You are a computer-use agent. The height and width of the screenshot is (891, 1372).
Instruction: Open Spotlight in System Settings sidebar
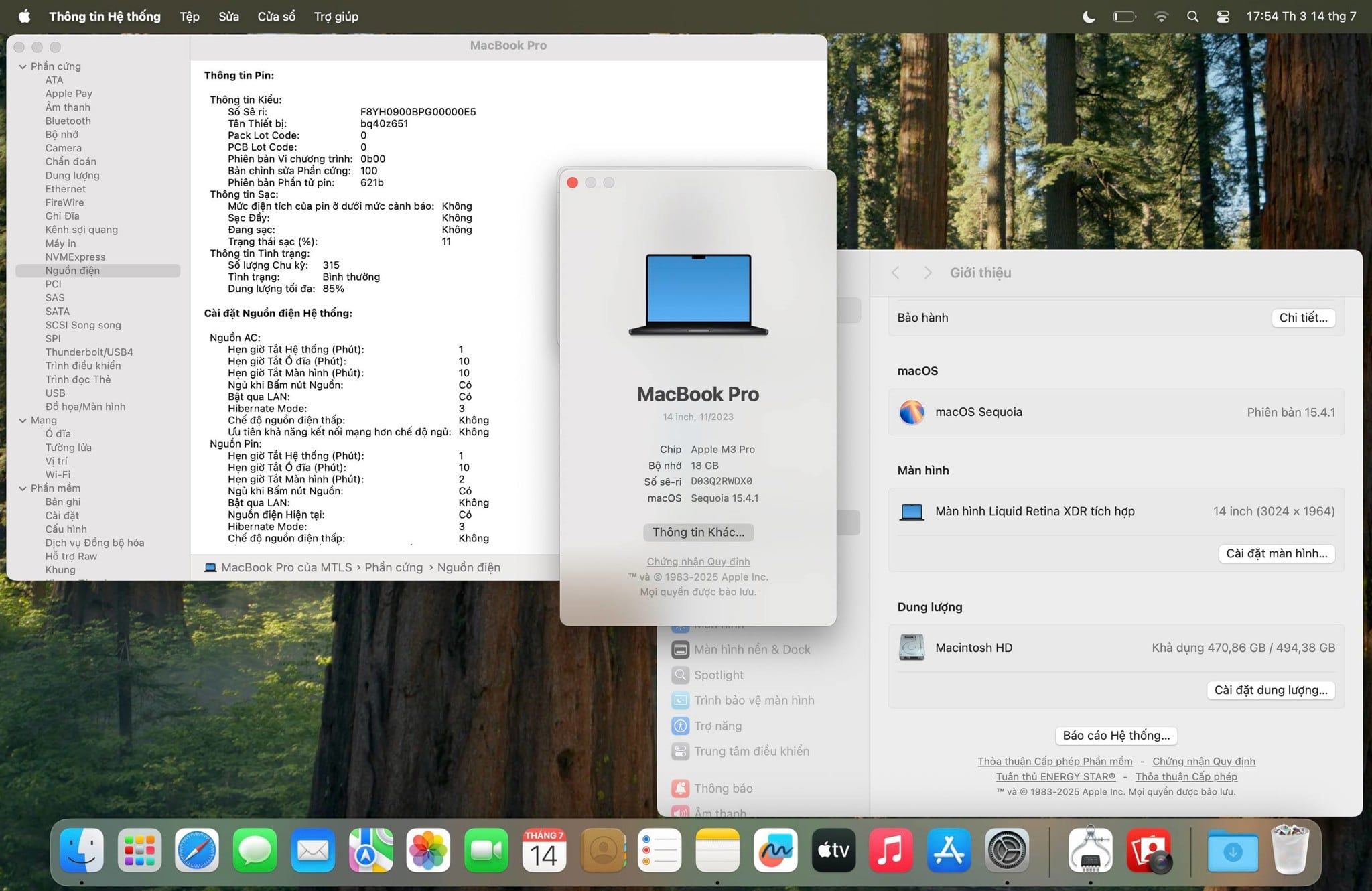[x=707, y=675]
